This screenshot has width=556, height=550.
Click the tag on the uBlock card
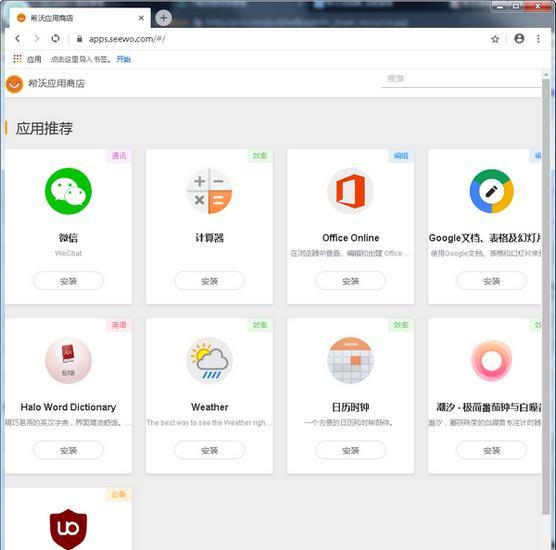(119, 494)
